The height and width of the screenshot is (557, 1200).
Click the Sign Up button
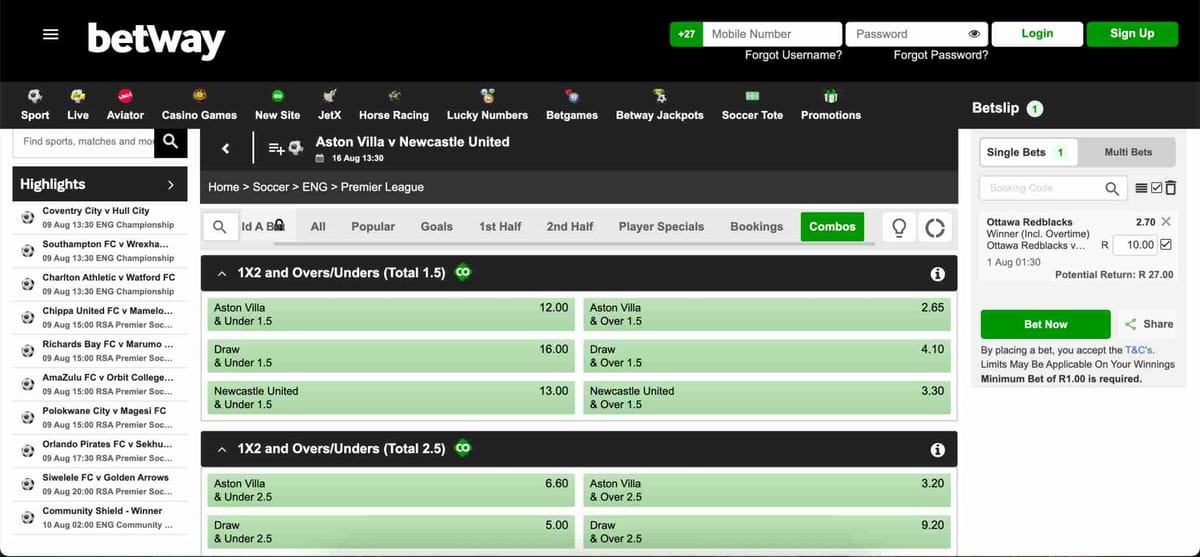tap(1132, 34)
